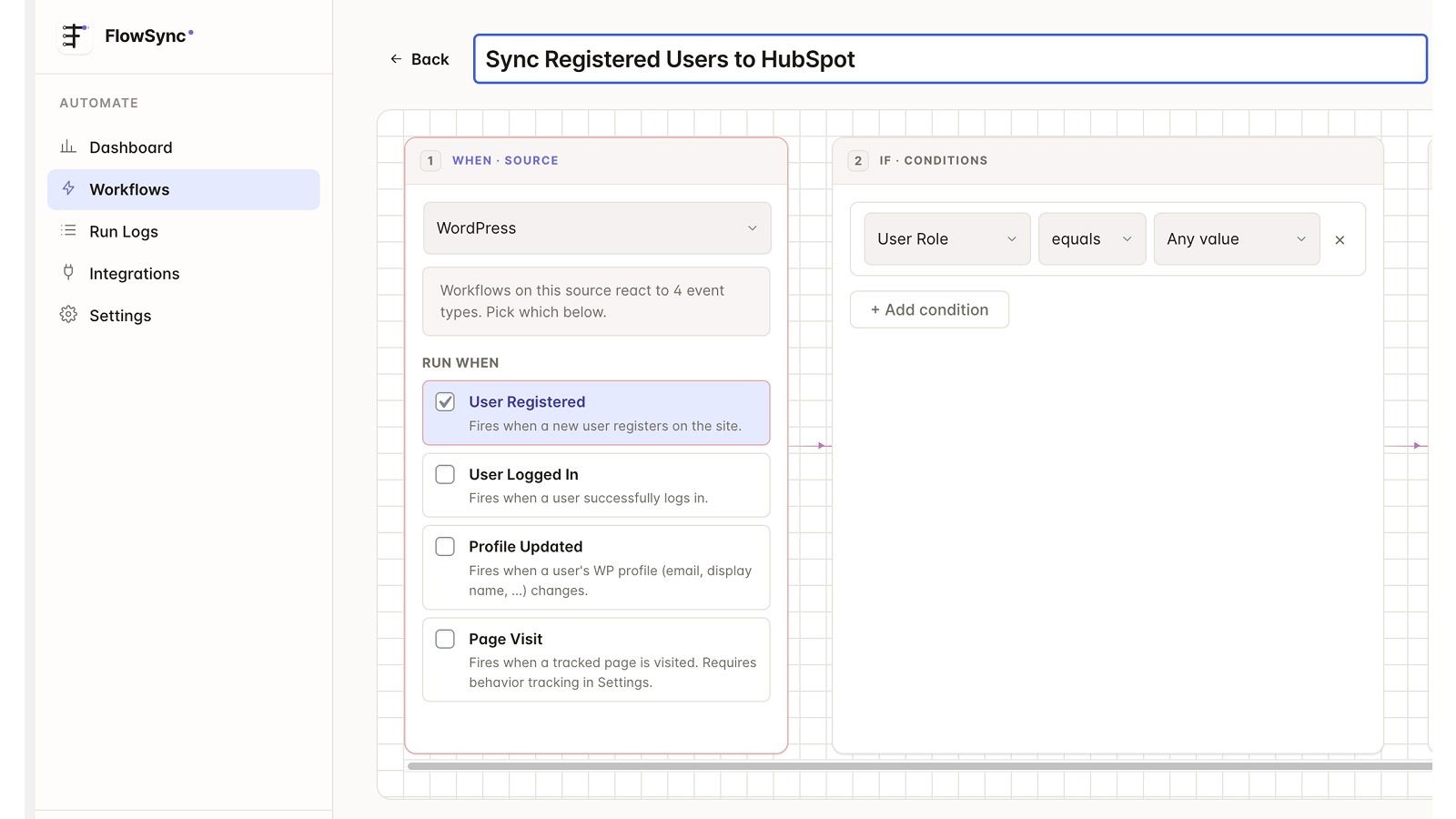Image resolution: width=1456 pixels, height=819 pixels.
Task: Click the FlowSync logo icon
Action: coord(75,36)
